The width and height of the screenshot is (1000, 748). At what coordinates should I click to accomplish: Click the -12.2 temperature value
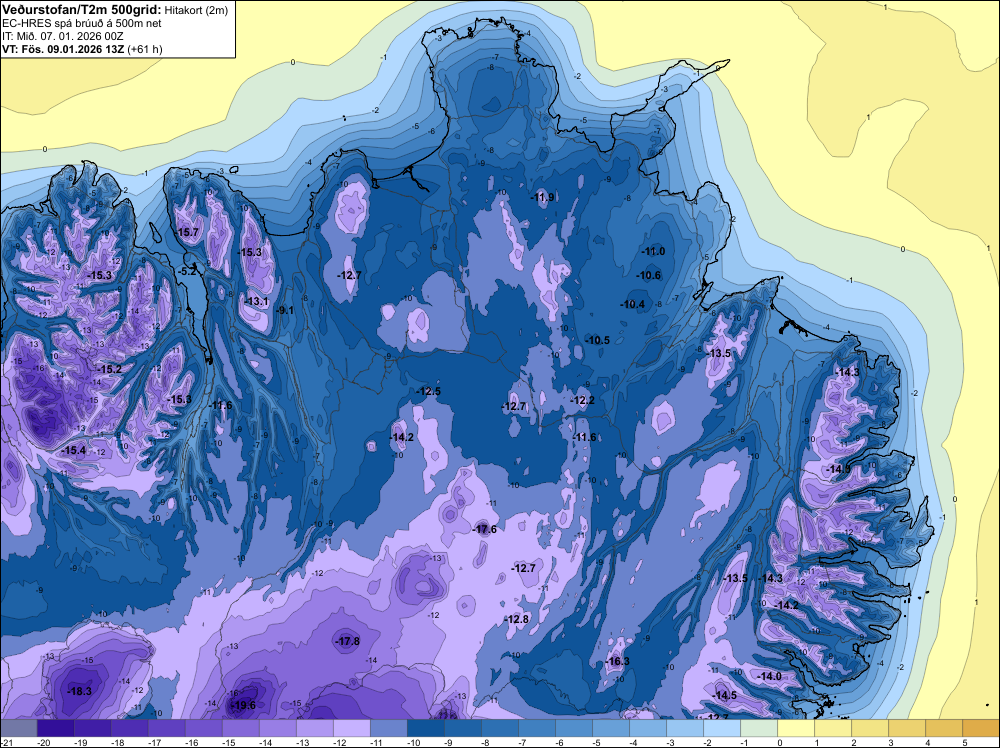[x=582, y=400]
